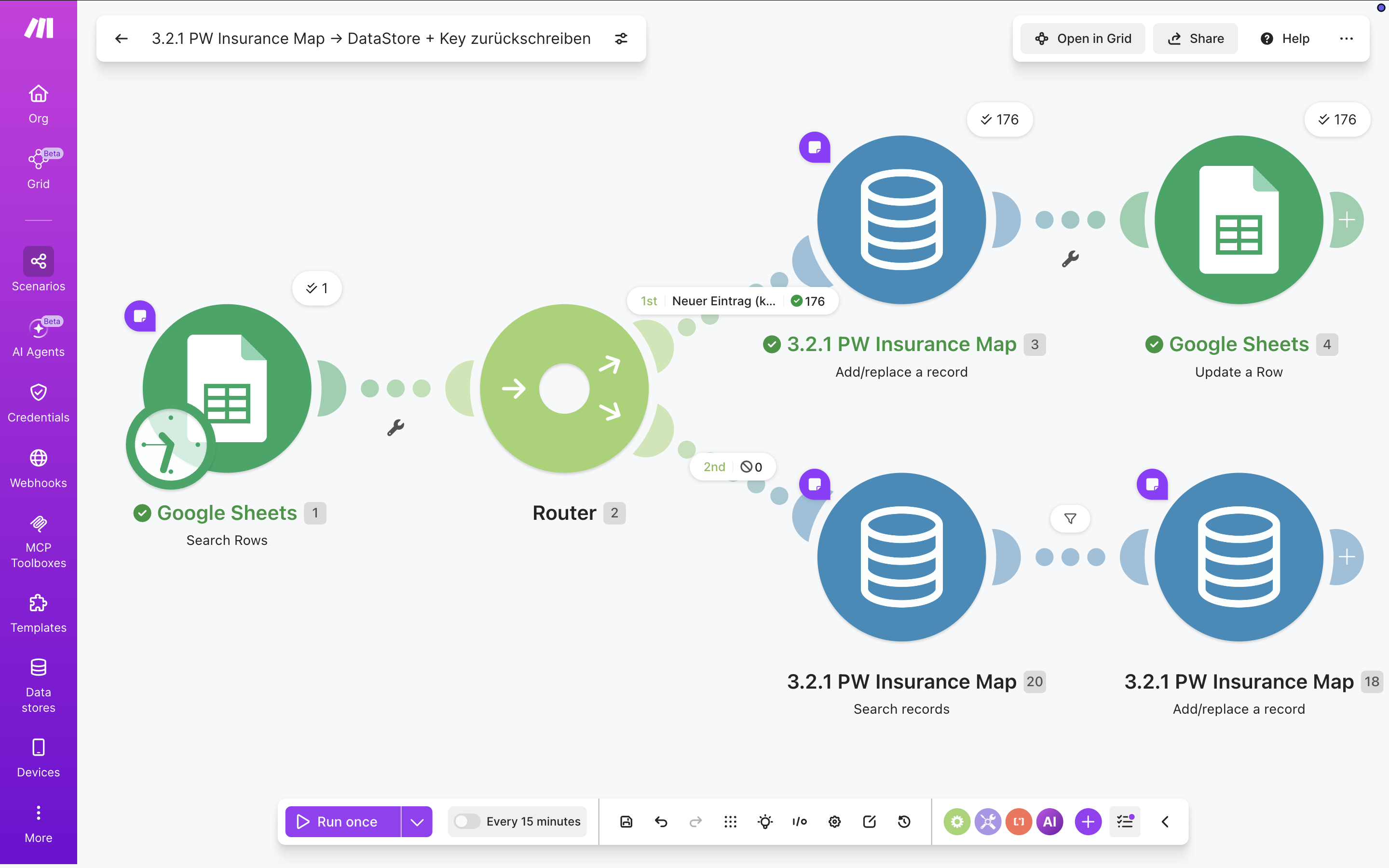Screen dimensions: 1389x868
Task: Open the Help menu
Action: 1284,39
